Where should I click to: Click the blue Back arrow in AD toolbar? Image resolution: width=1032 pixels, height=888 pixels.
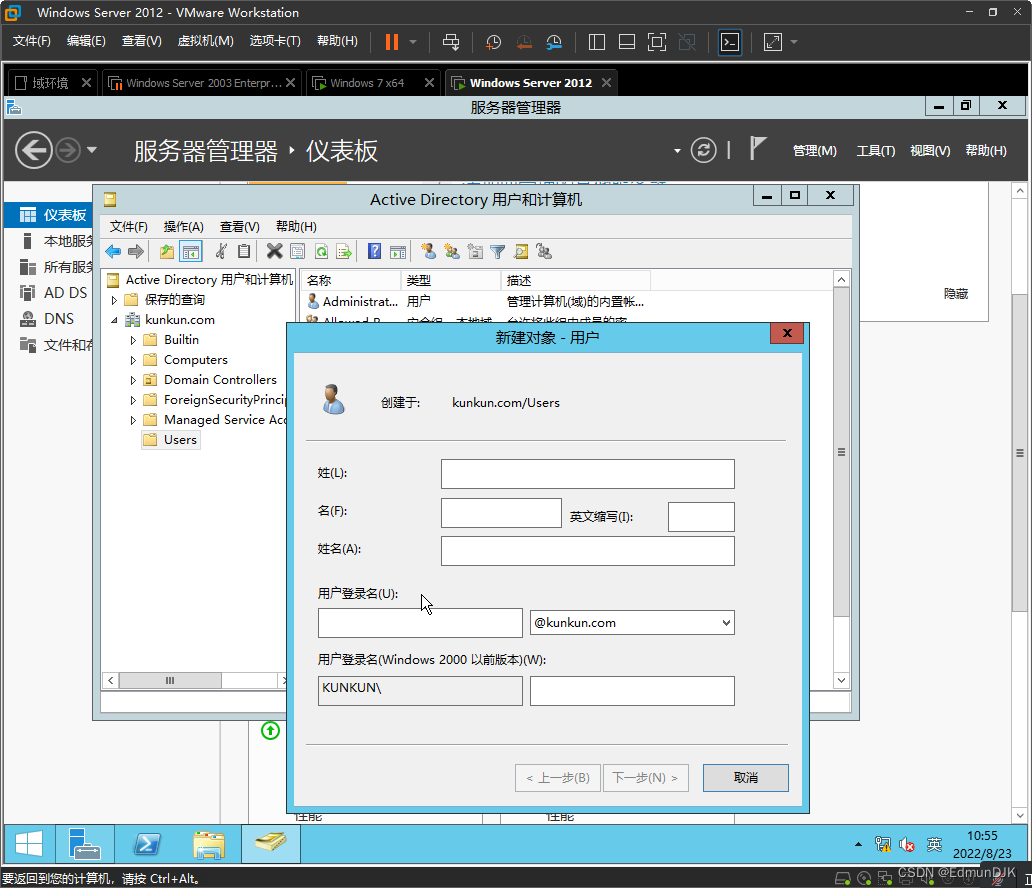tap(113, 251)
